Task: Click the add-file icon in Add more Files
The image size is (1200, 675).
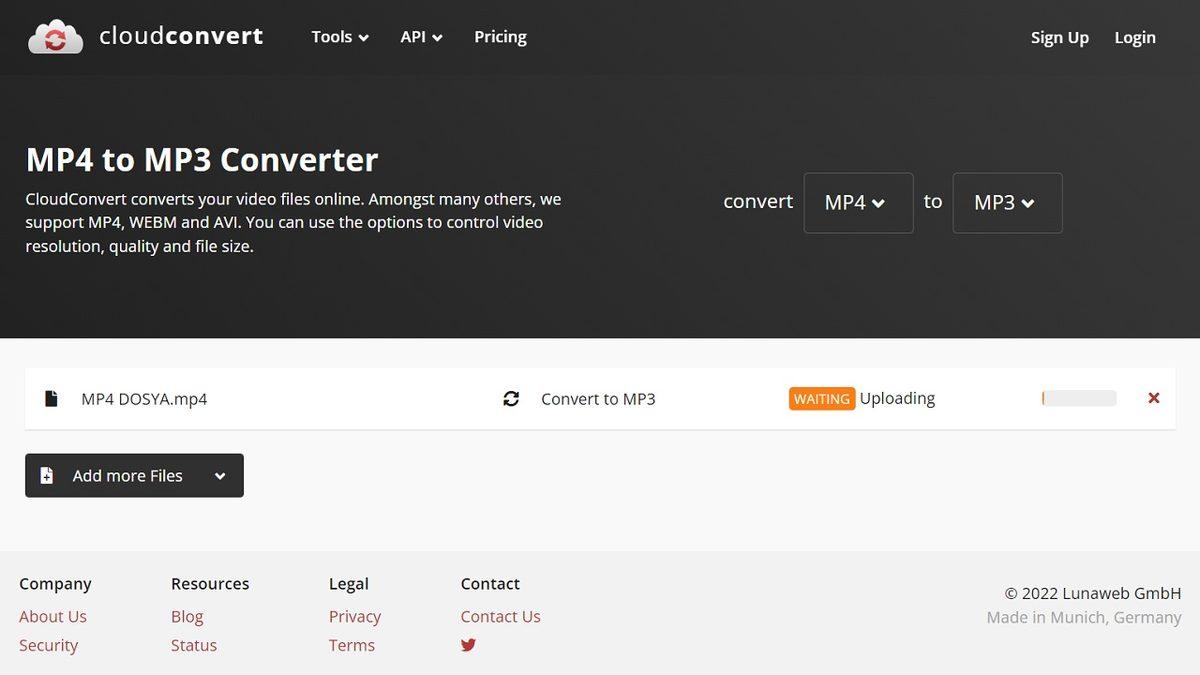Action: tap(47, 476)
